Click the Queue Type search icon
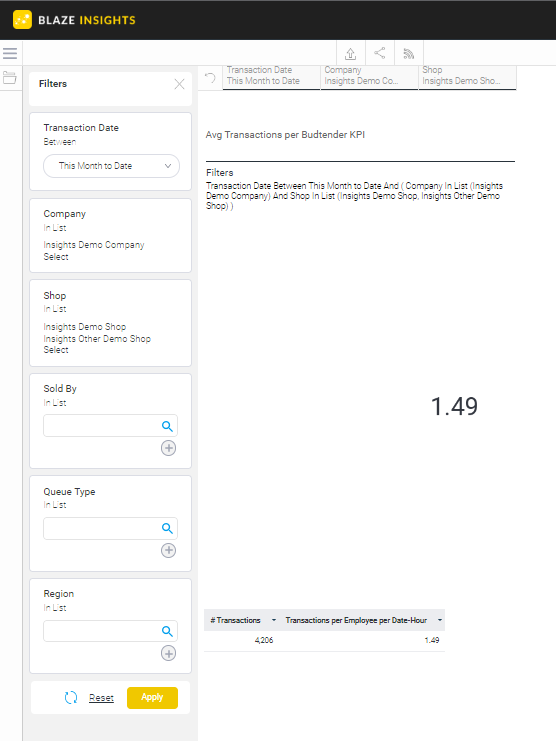The height and width of the screenshot is (741, 556). [x=167, y=528]
